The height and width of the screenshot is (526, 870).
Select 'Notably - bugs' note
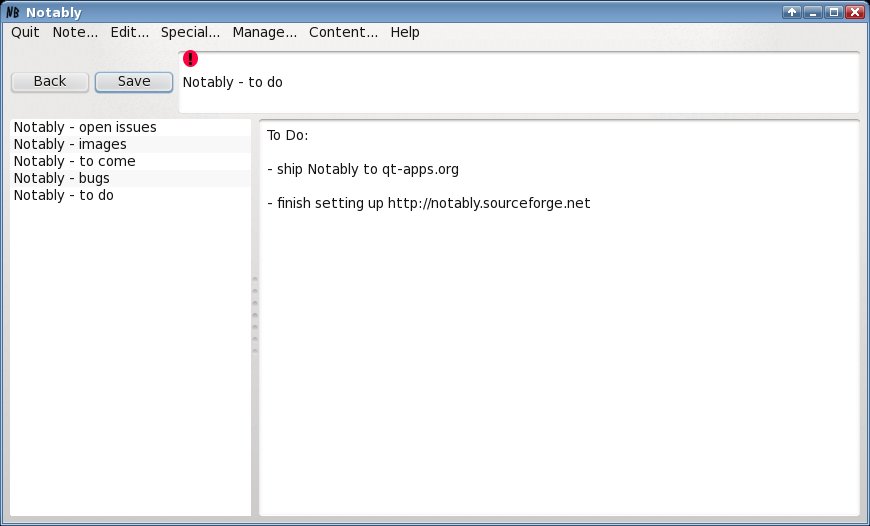[130, 178]
